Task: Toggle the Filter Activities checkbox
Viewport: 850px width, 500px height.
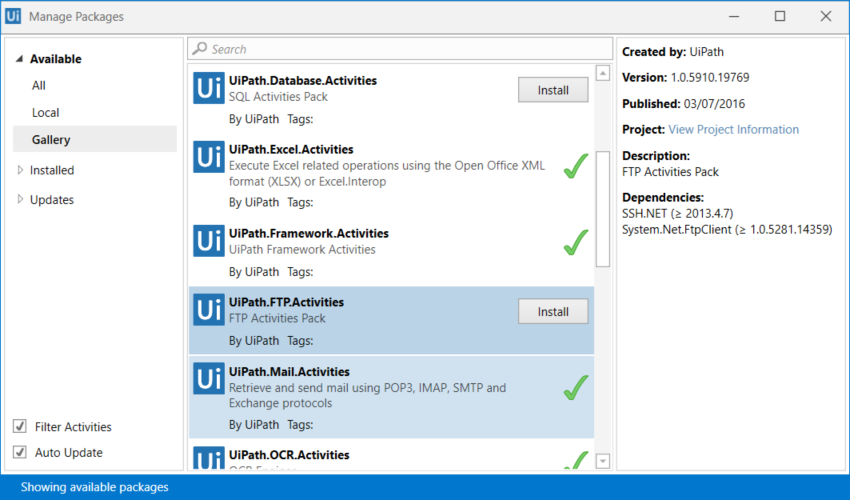Action: [x=20, y=426]
